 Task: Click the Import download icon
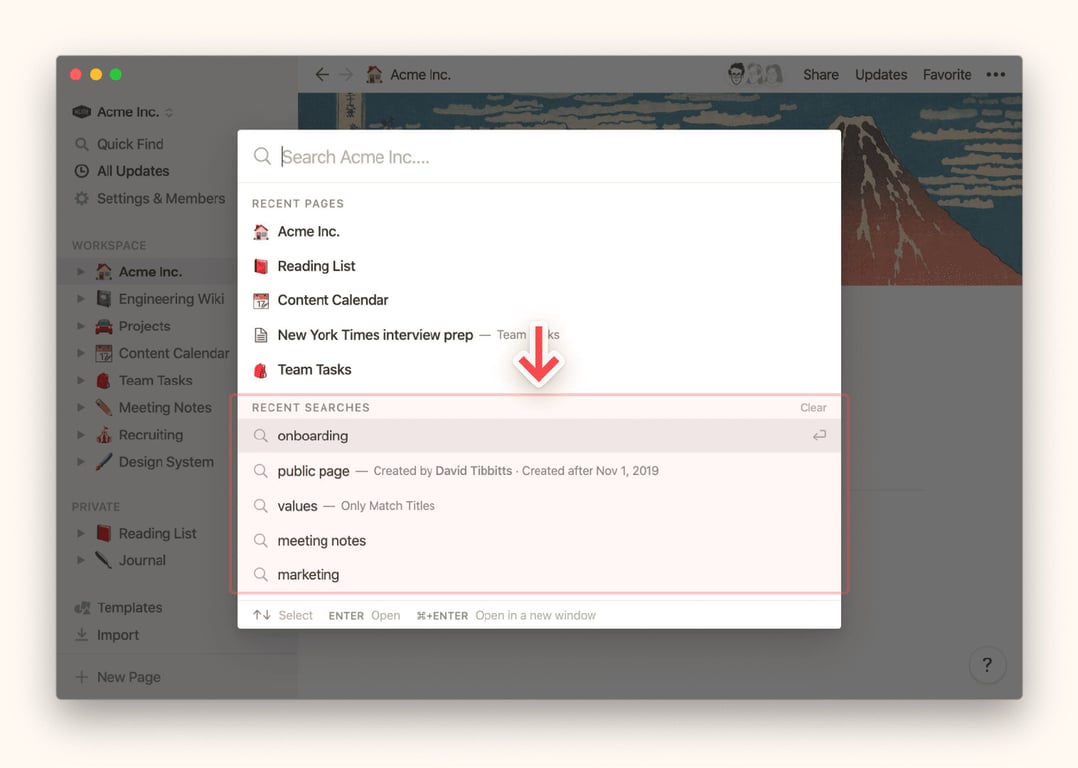click(82, 635)
